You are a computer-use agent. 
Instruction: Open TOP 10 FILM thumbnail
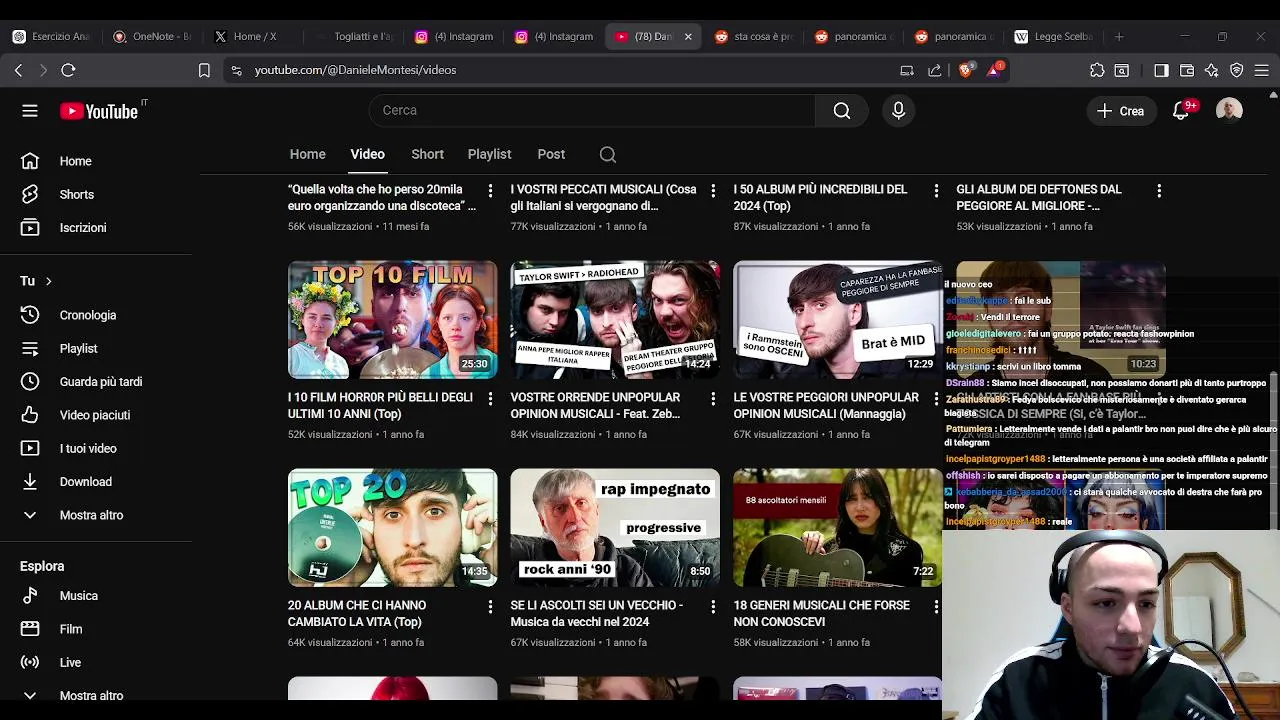tap(392, 320)
